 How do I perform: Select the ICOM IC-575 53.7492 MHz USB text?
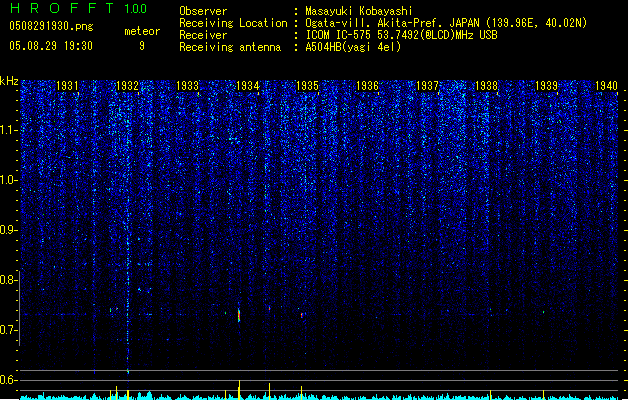(401, 35)
